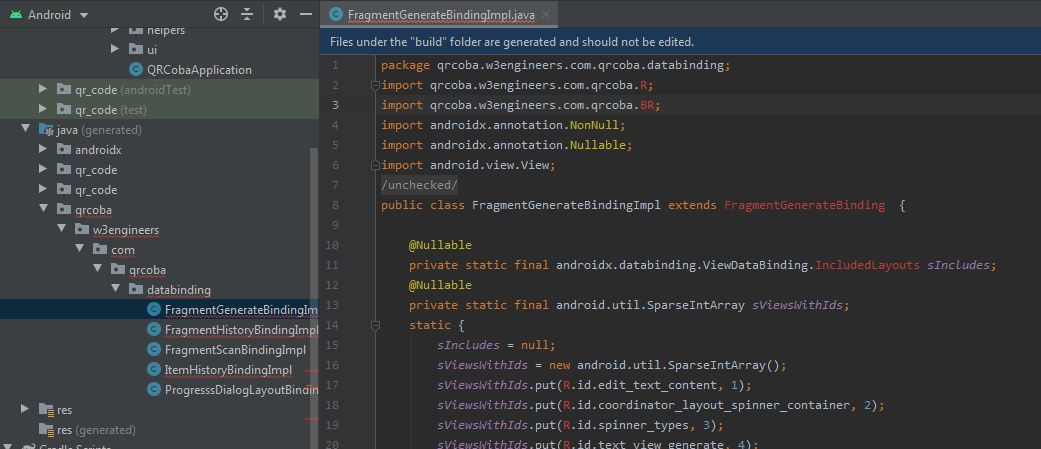Image resolution: width=1041 pixels, height=449 pixels.
Task: Fold the static block at line 14
Action: point(375,325)
